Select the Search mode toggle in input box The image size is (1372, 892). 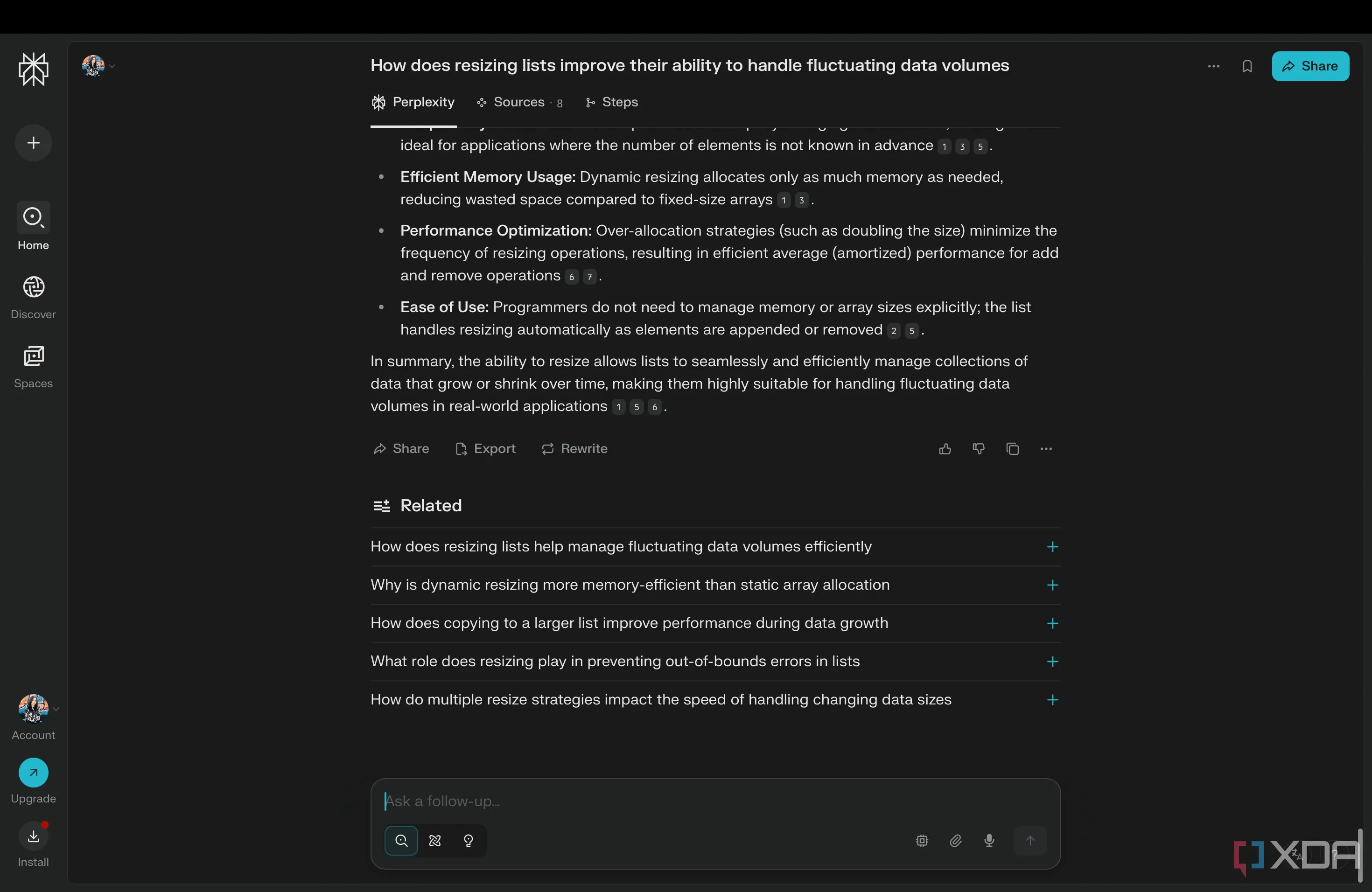coord(401,841)
